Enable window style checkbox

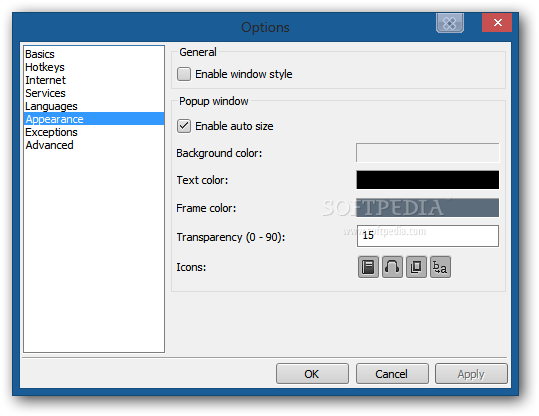(184, 74)
